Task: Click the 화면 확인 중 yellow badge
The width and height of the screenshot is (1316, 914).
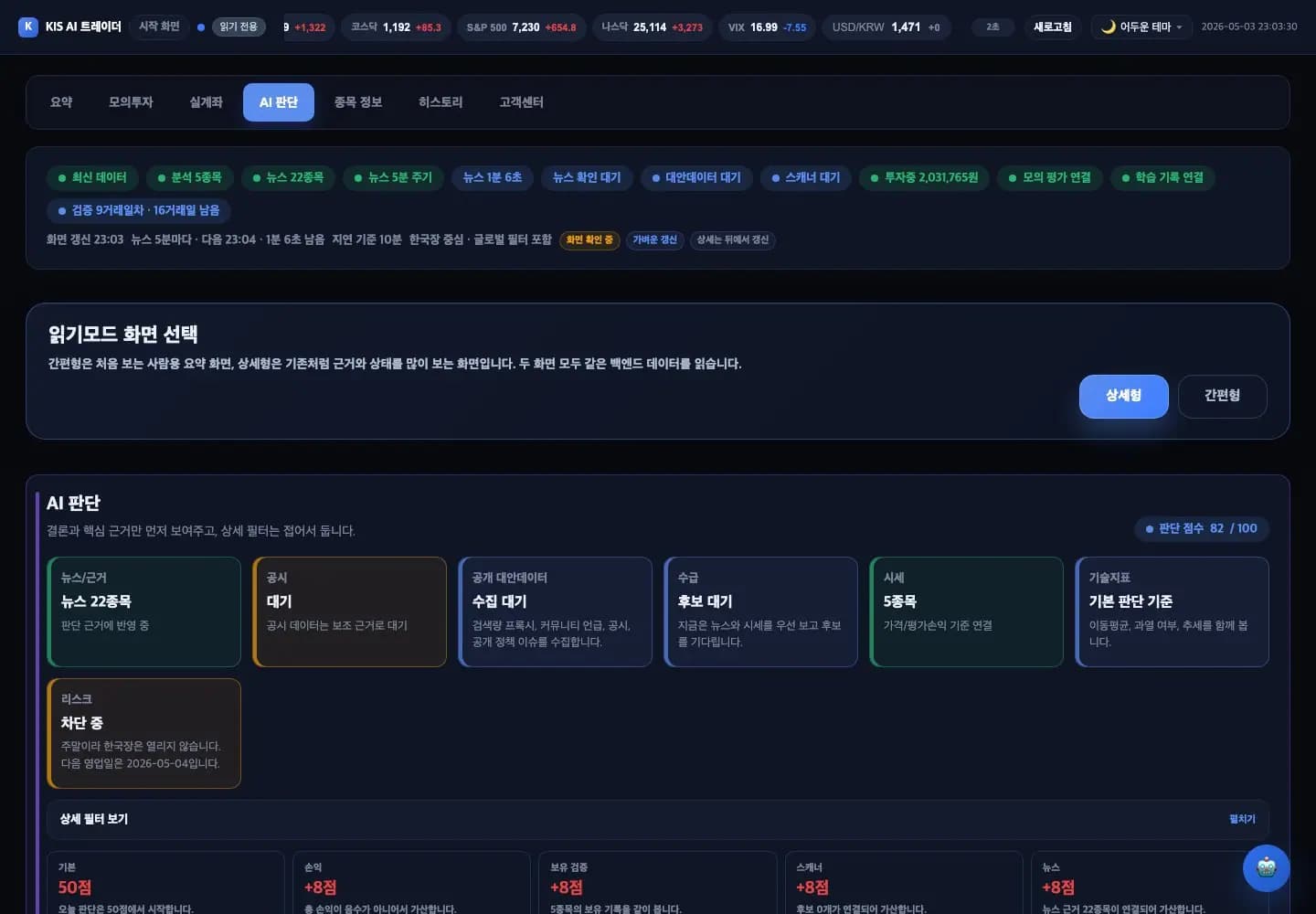Action: coord(589,239)
